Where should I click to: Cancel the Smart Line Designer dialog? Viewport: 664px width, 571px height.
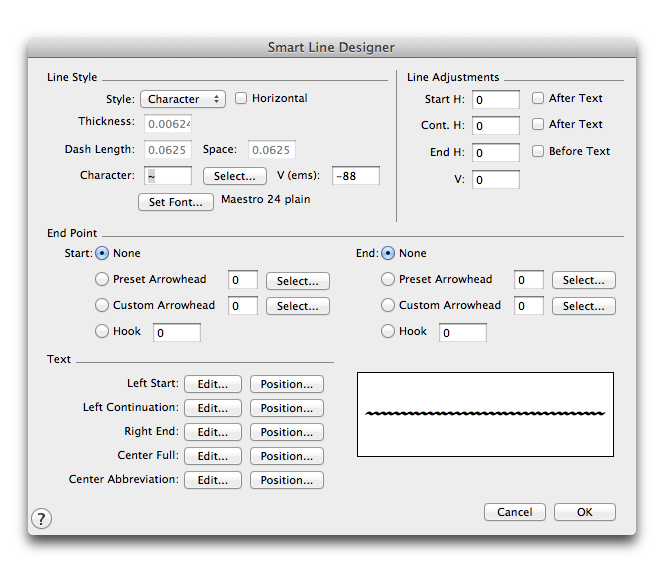(514, 512)
